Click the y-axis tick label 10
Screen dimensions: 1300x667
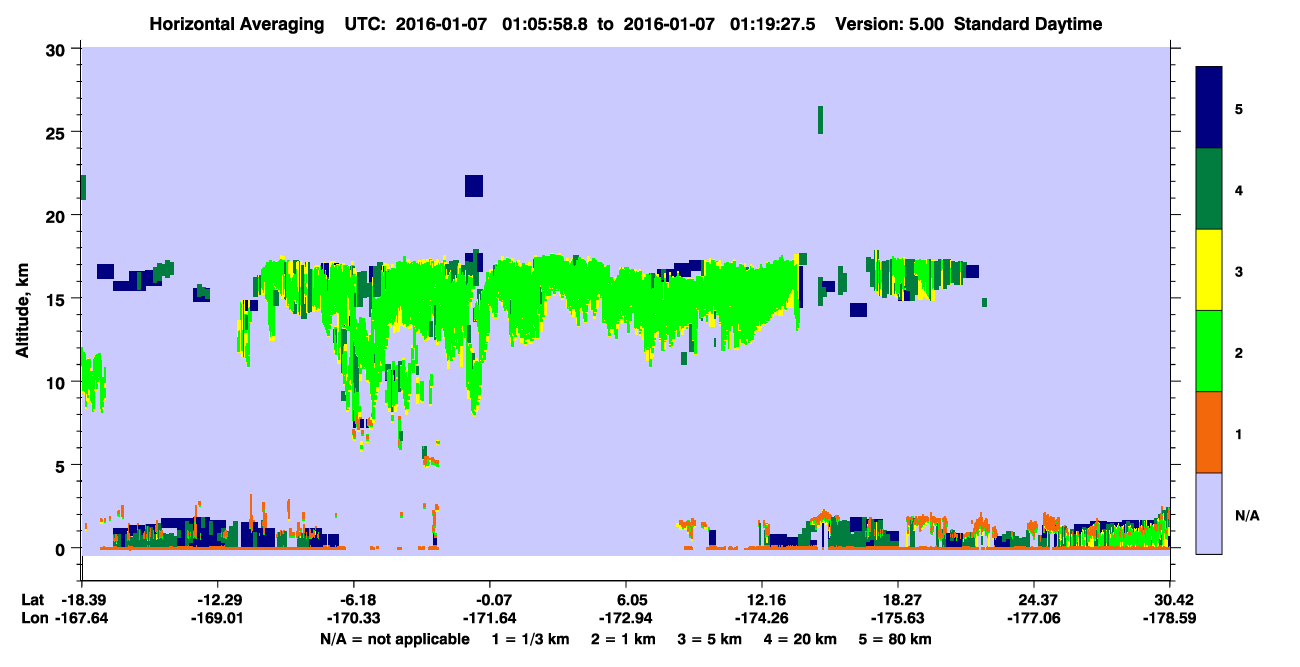58,382
